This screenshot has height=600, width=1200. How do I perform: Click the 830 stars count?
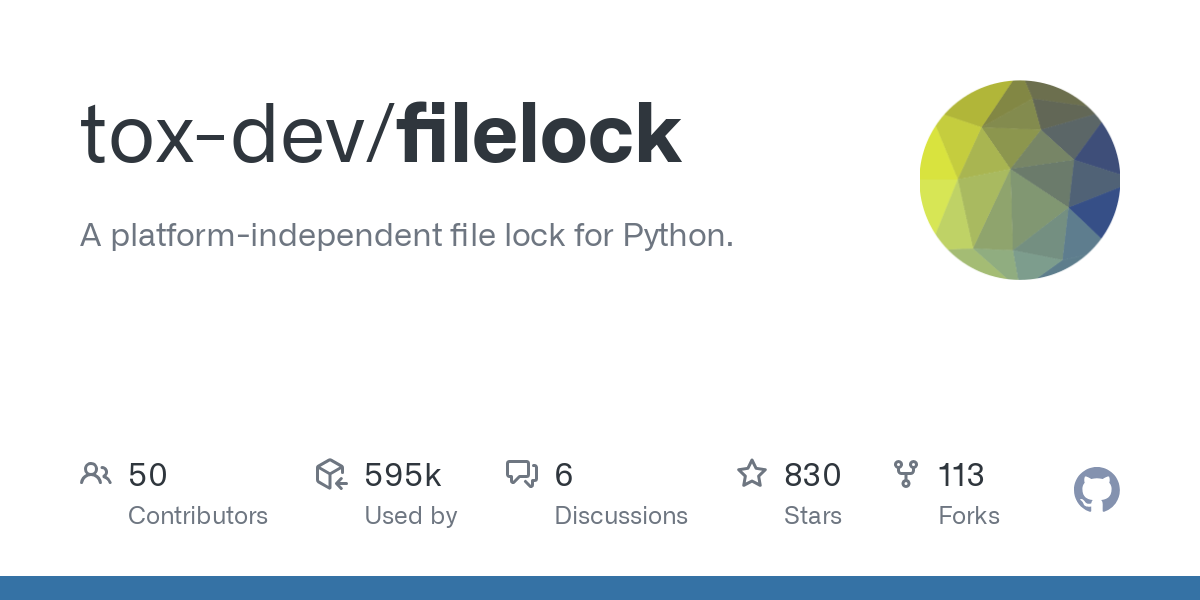813,475
